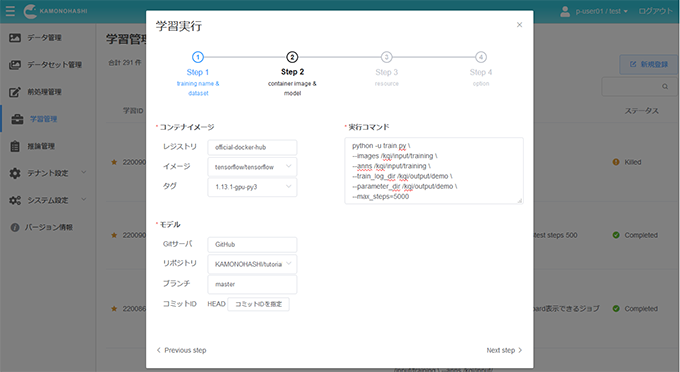Go to Next step
This screenshot has height=372, width=680.
click(x=504, y=350)
